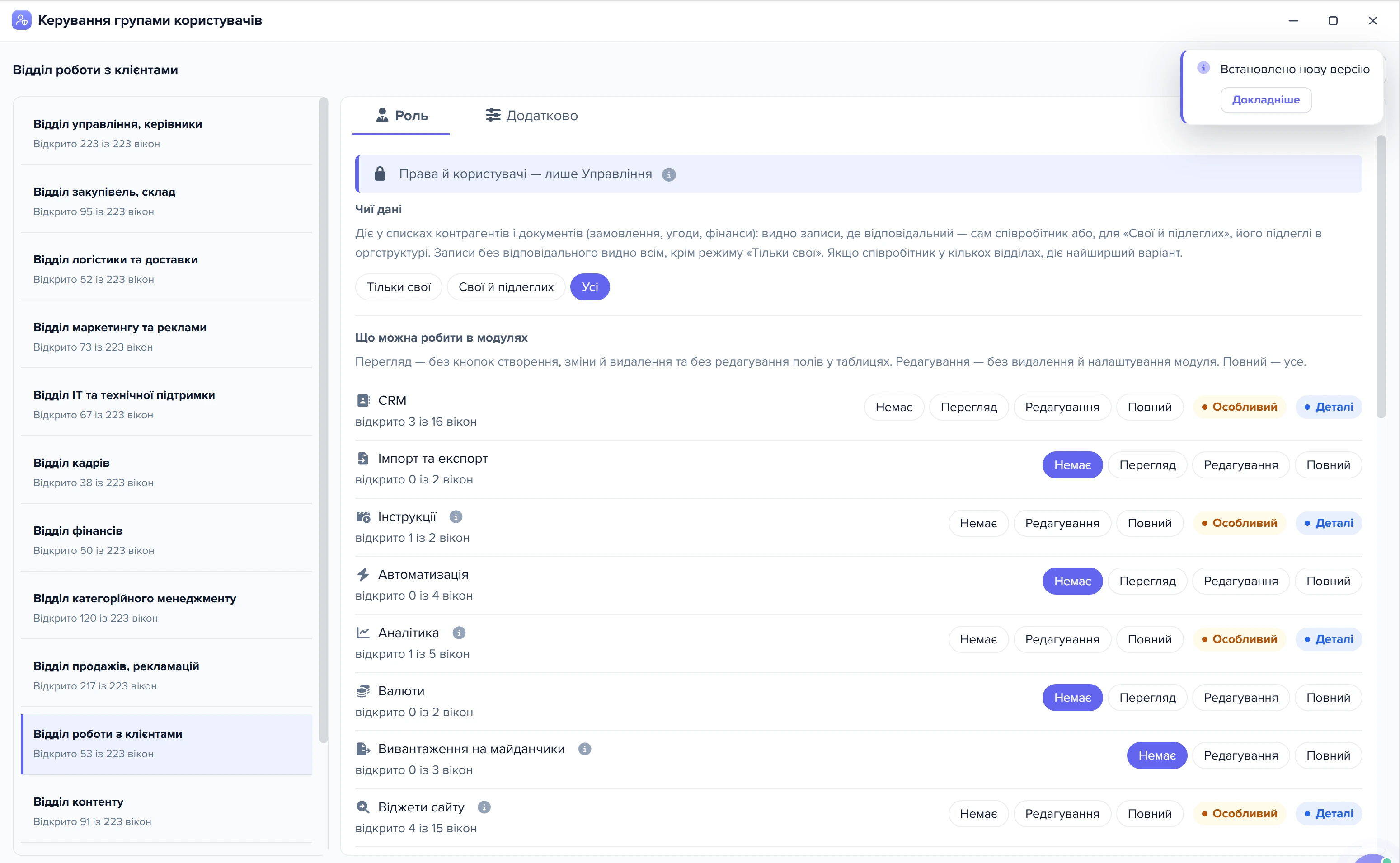1400x863 pixels.
Task: Set CRM access to Перегляд
Action: 968,408
